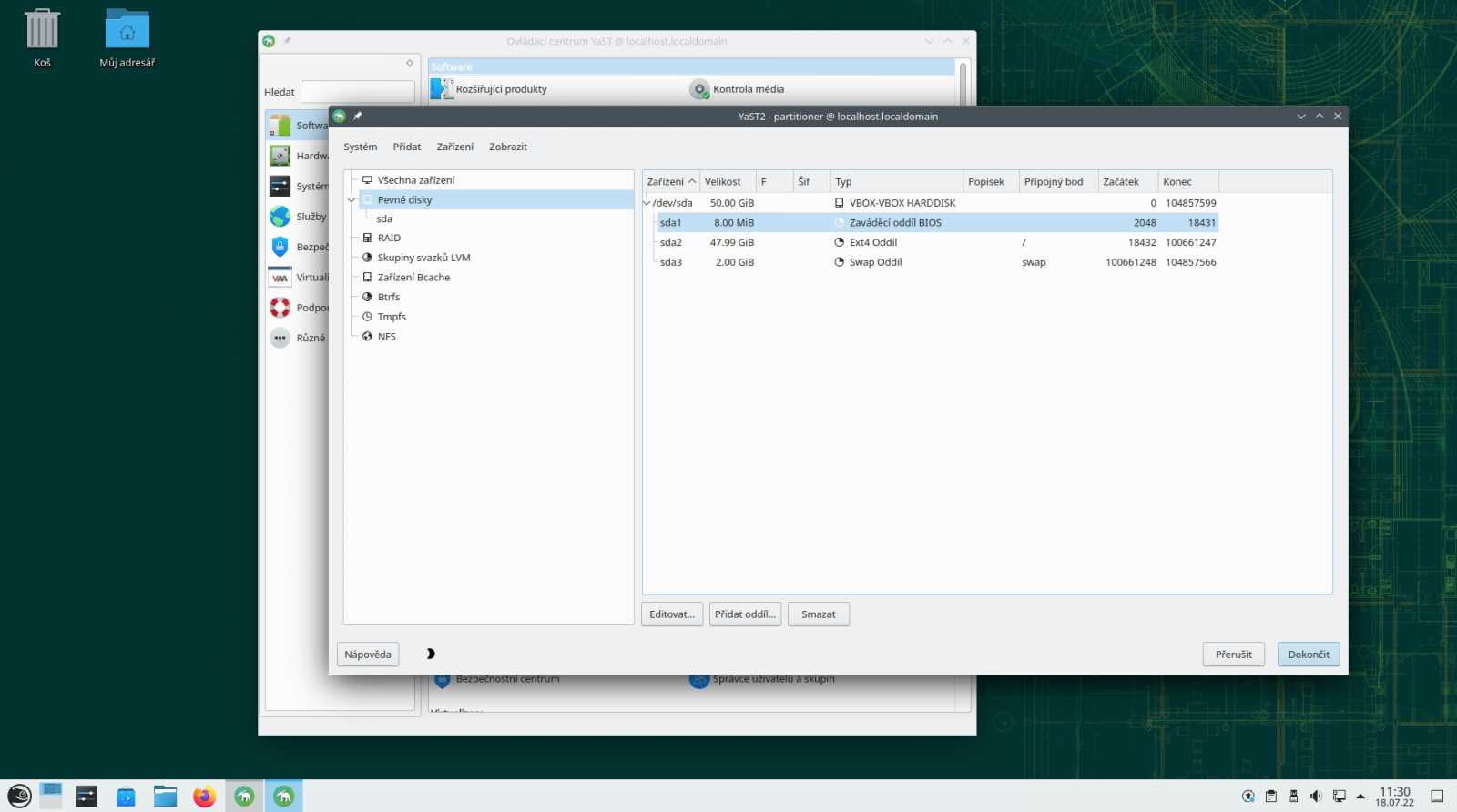The width and height of the screenshot is (1457, 812).
Task: Open the volume control tray icon
Action: pyautogui.click(x=1316, y=797)
